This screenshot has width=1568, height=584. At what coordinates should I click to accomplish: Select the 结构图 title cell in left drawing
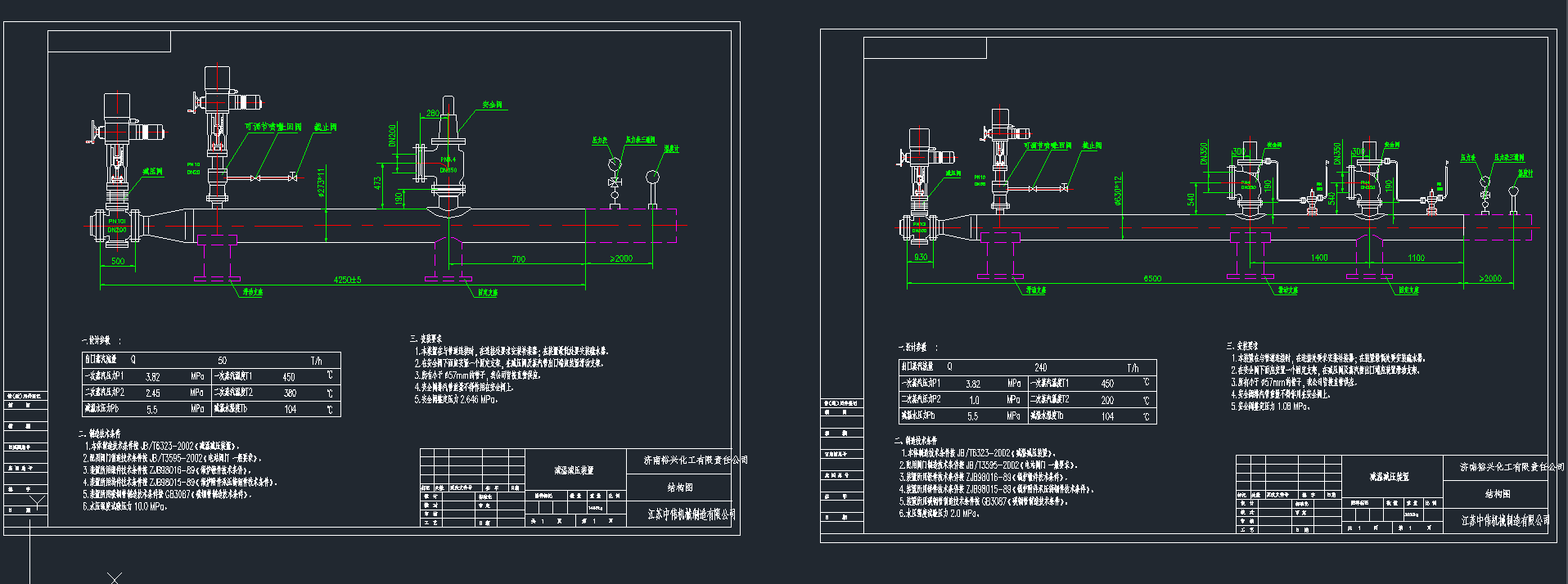[x=679, y=487]
